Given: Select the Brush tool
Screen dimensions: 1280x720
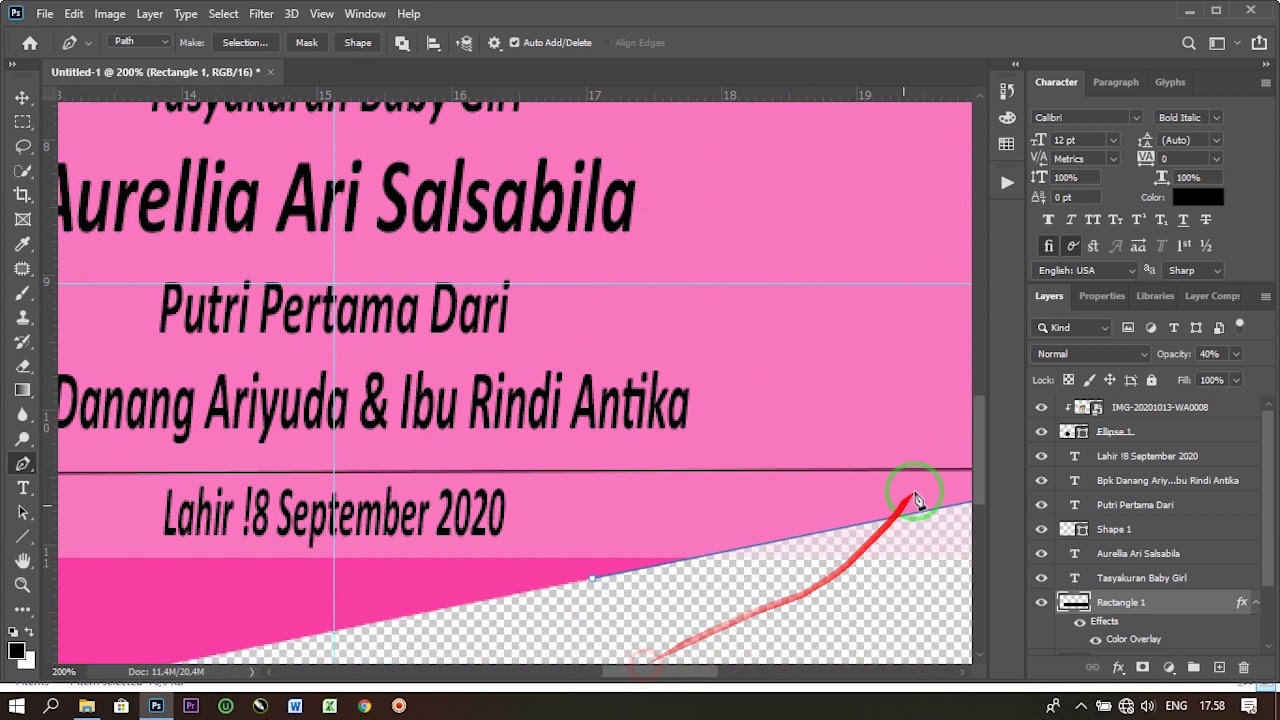Looking at the screenshot, I should click(x=22, y=293).
